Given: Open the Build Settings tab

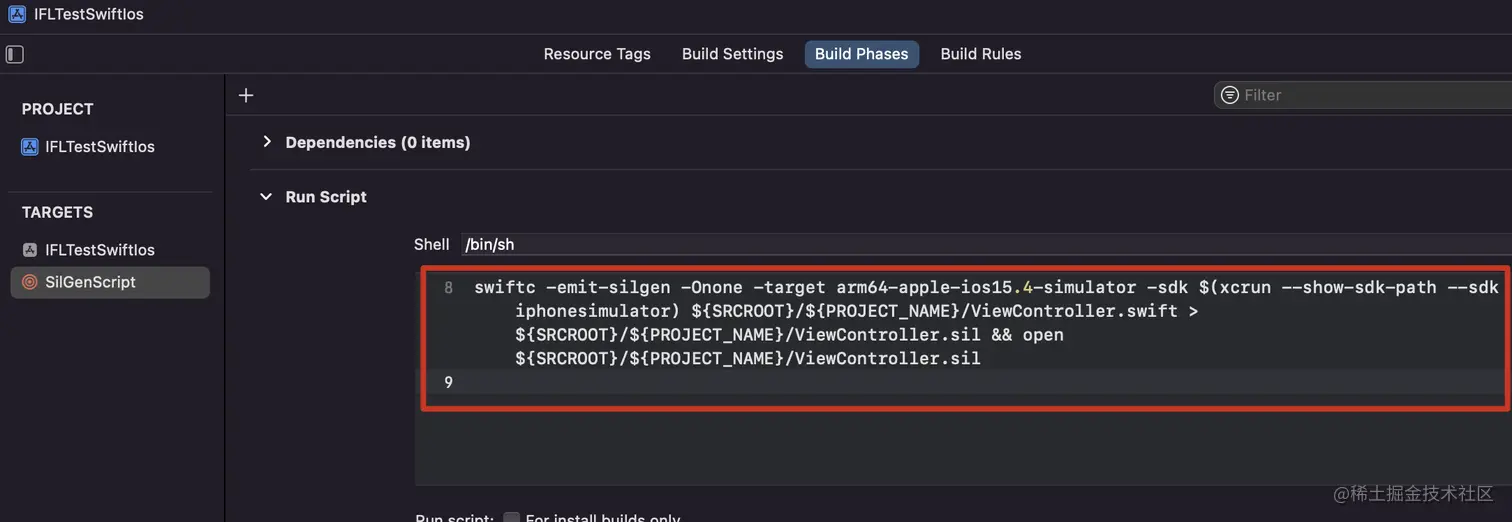Looking at the screenshot, I should 732,54.
